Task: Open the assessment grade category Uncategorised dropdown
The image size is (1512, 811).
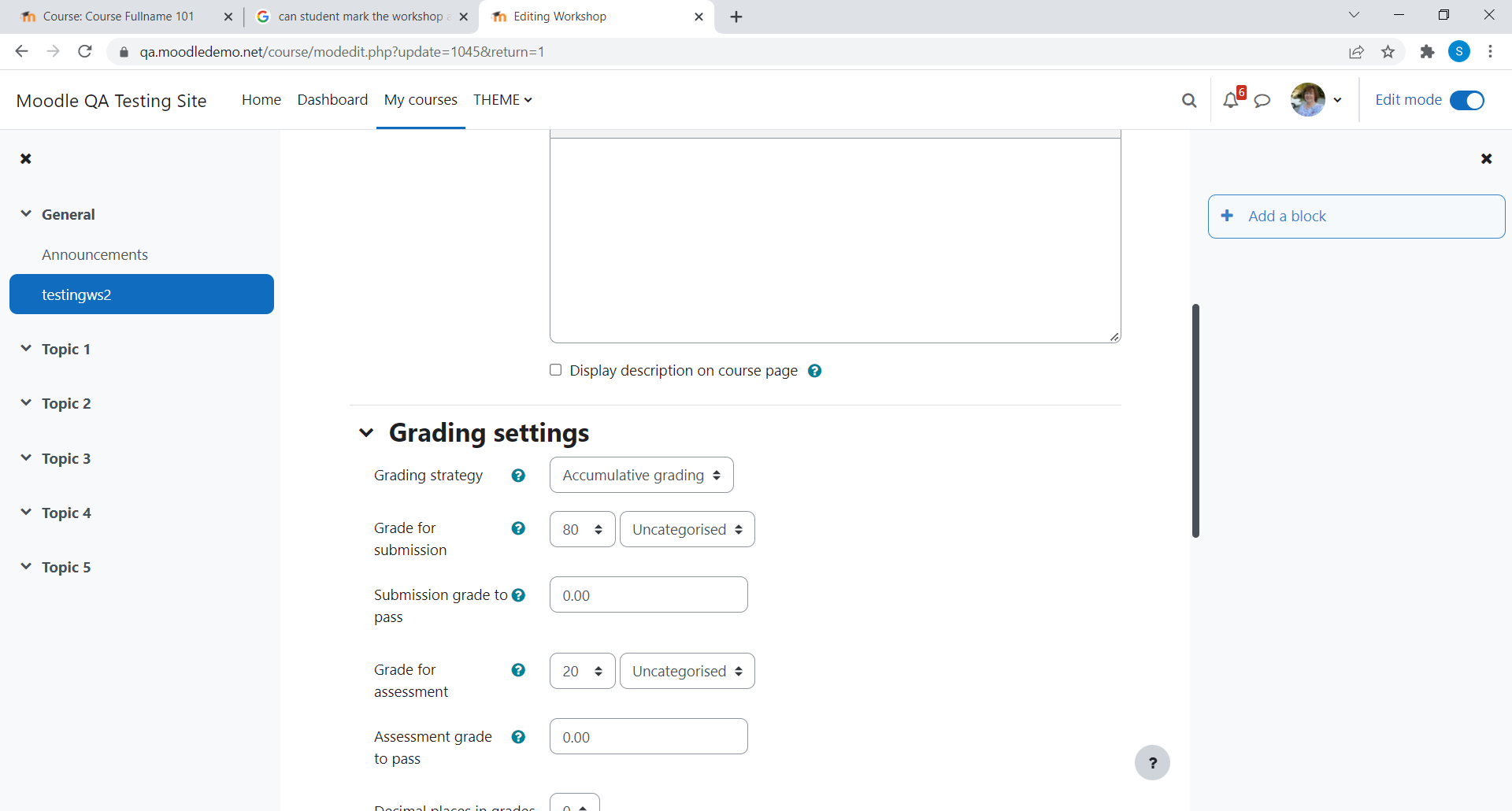Action: point(687,671)
